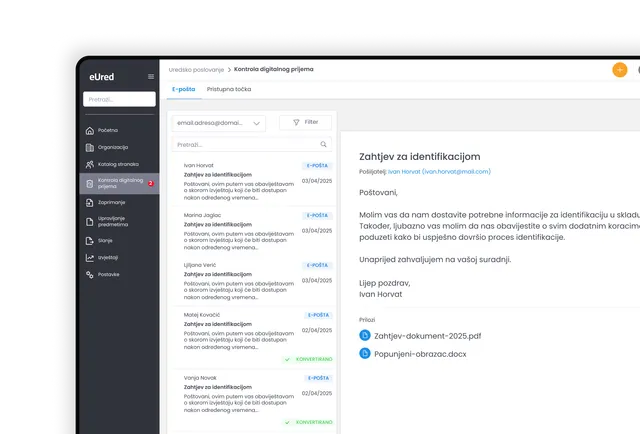The height and width of the screenshot is (434, 640).
Task: Open the Zahtjev-dokument-2025.pdf attachment
Action: coord(427,336)
